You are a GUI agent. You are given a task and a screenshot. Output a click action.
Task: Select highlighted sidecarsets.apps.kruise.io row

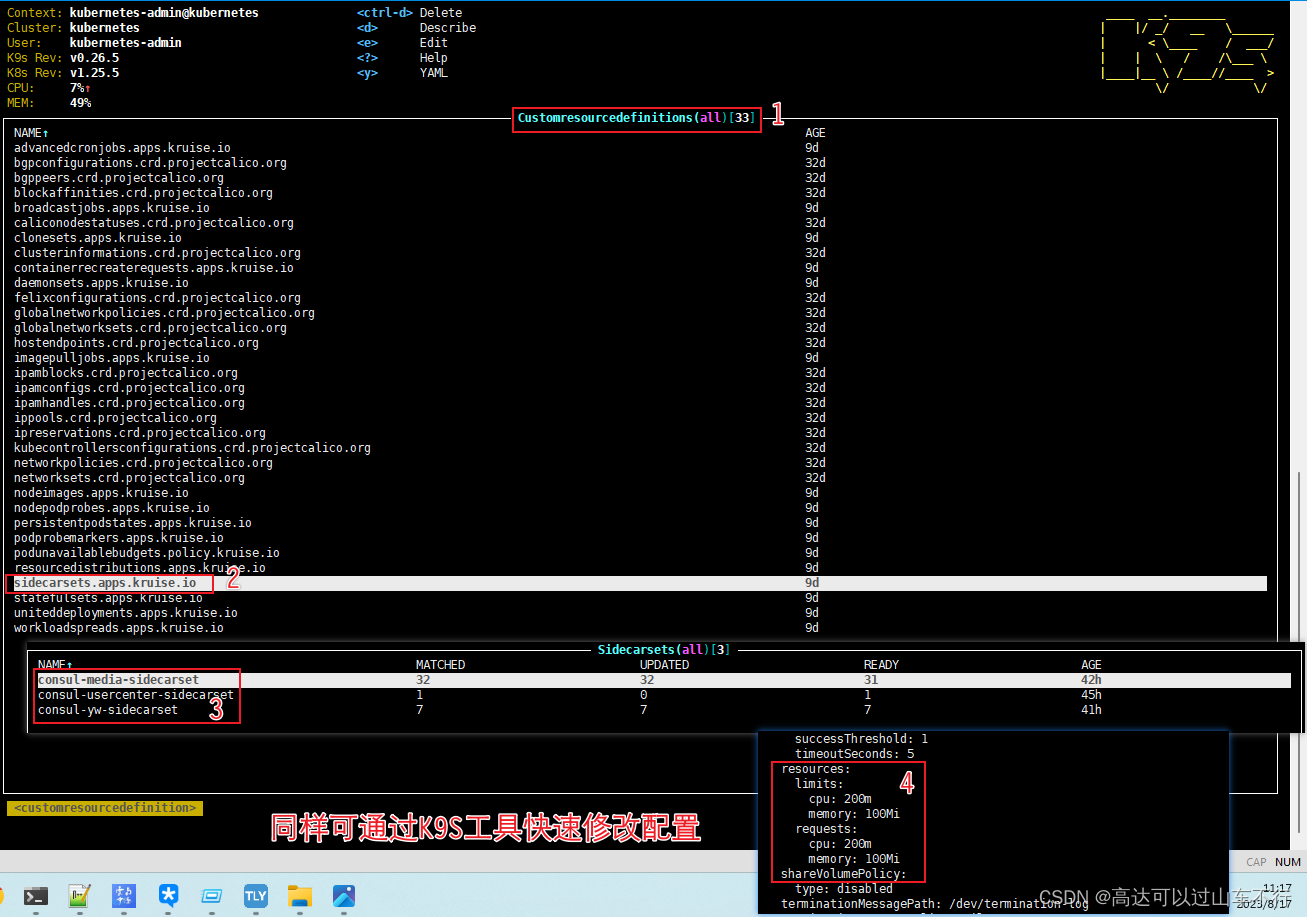point(640,583)
